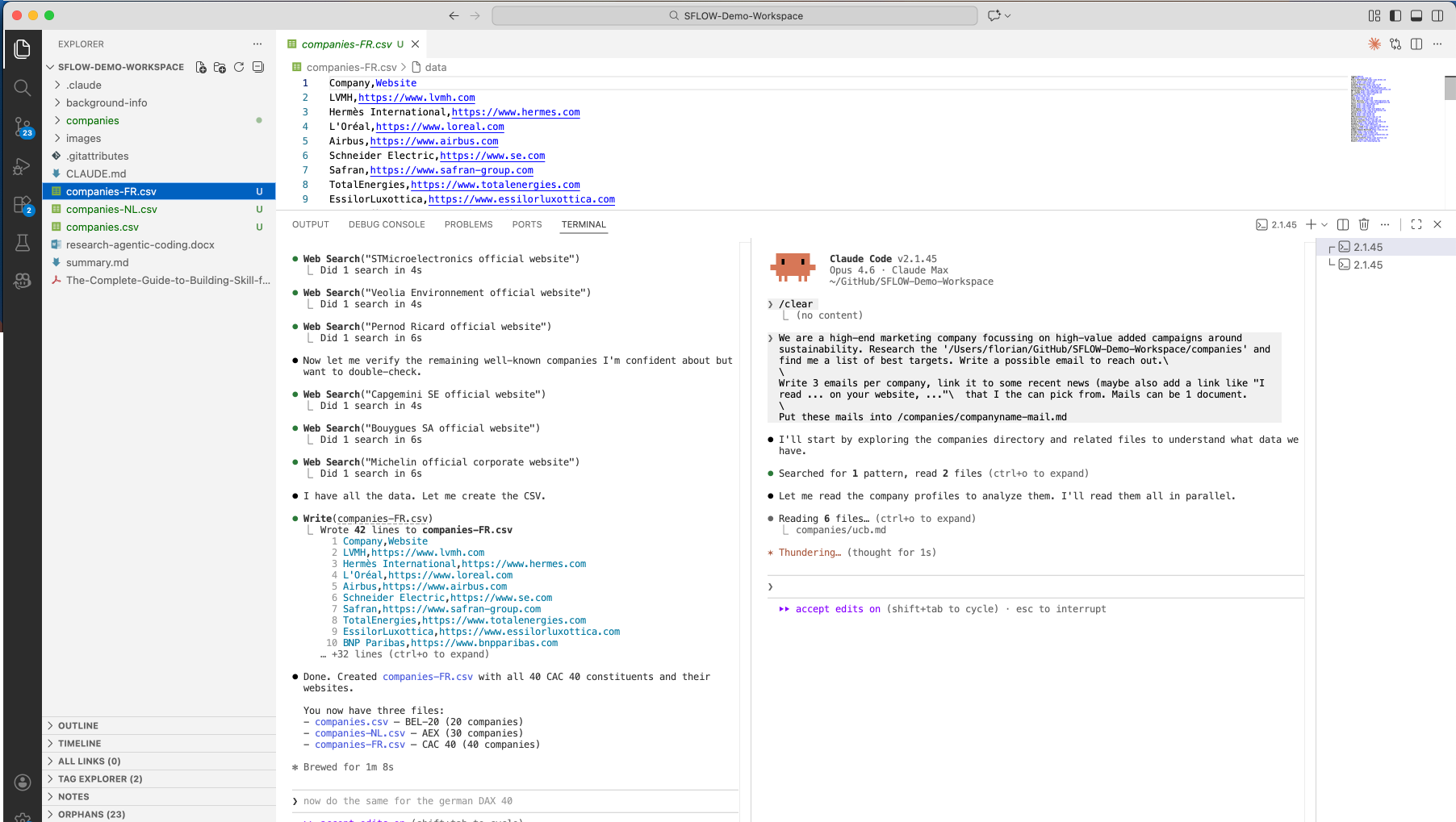This screenshot has height=822, width=1456.
Task: Open the Testing flask icon
Action: coord(22,243)
